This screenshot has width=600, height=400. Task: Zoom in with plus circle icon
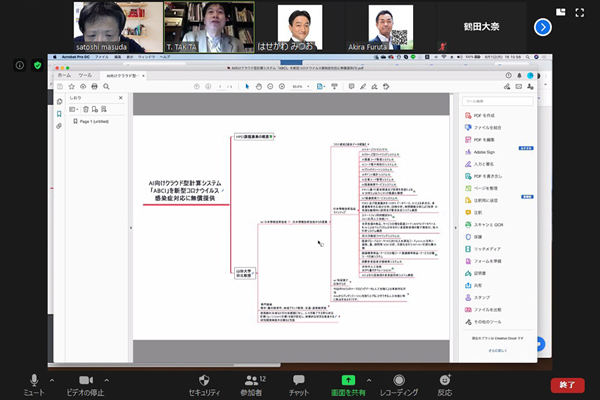pos(282,87)
